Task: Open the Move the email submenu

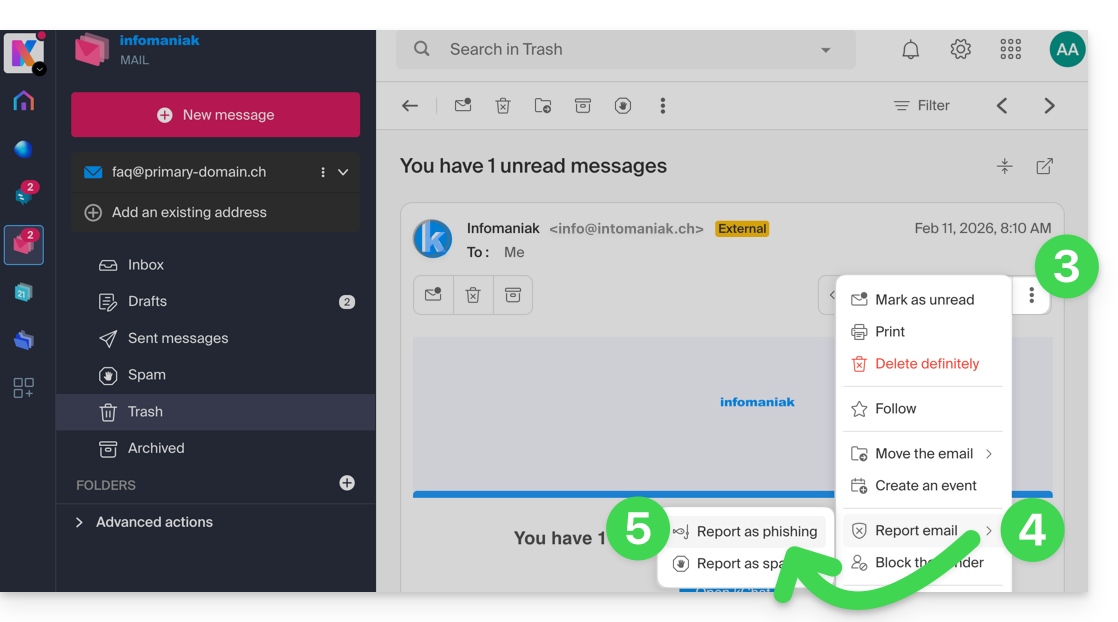Action: pos(923,454)
